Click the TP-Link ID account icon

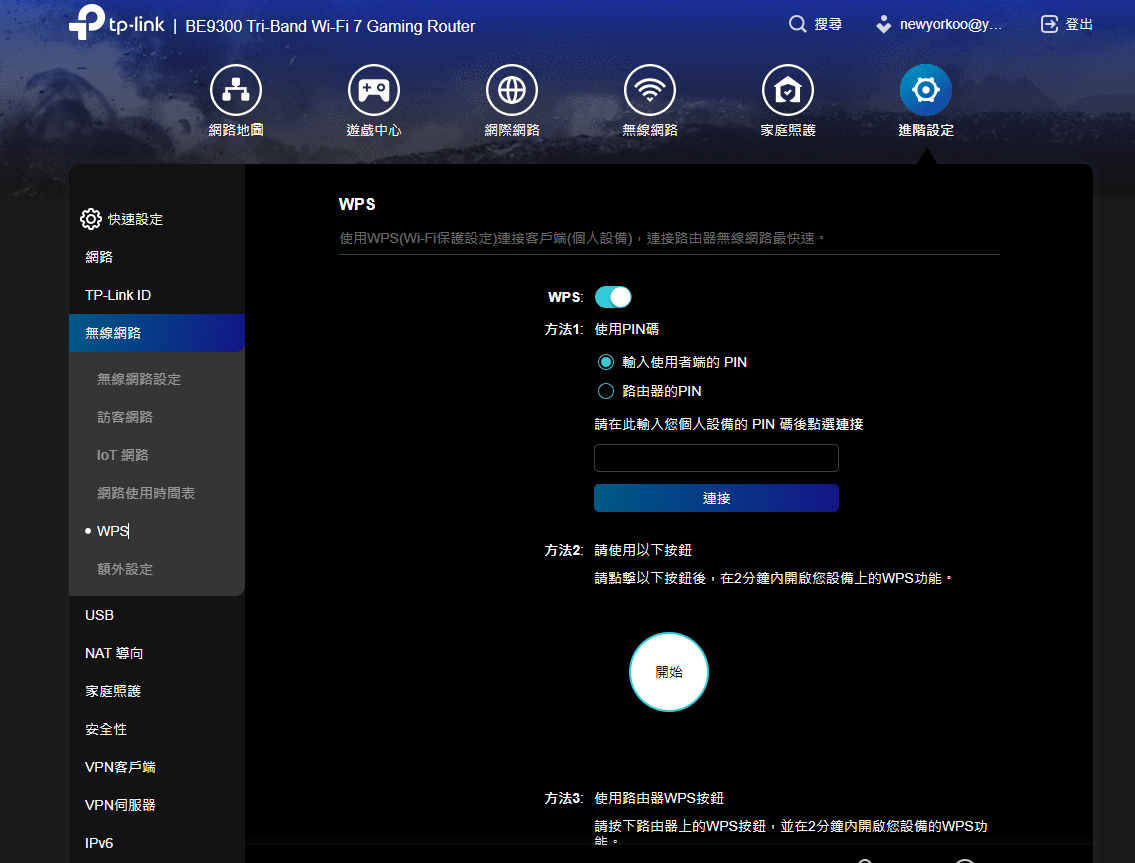pyautogui.click(x=883, y=24)
